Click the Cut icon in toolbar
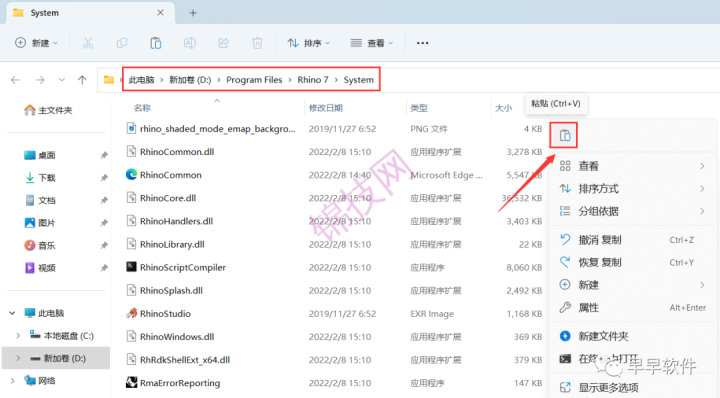 88,43
